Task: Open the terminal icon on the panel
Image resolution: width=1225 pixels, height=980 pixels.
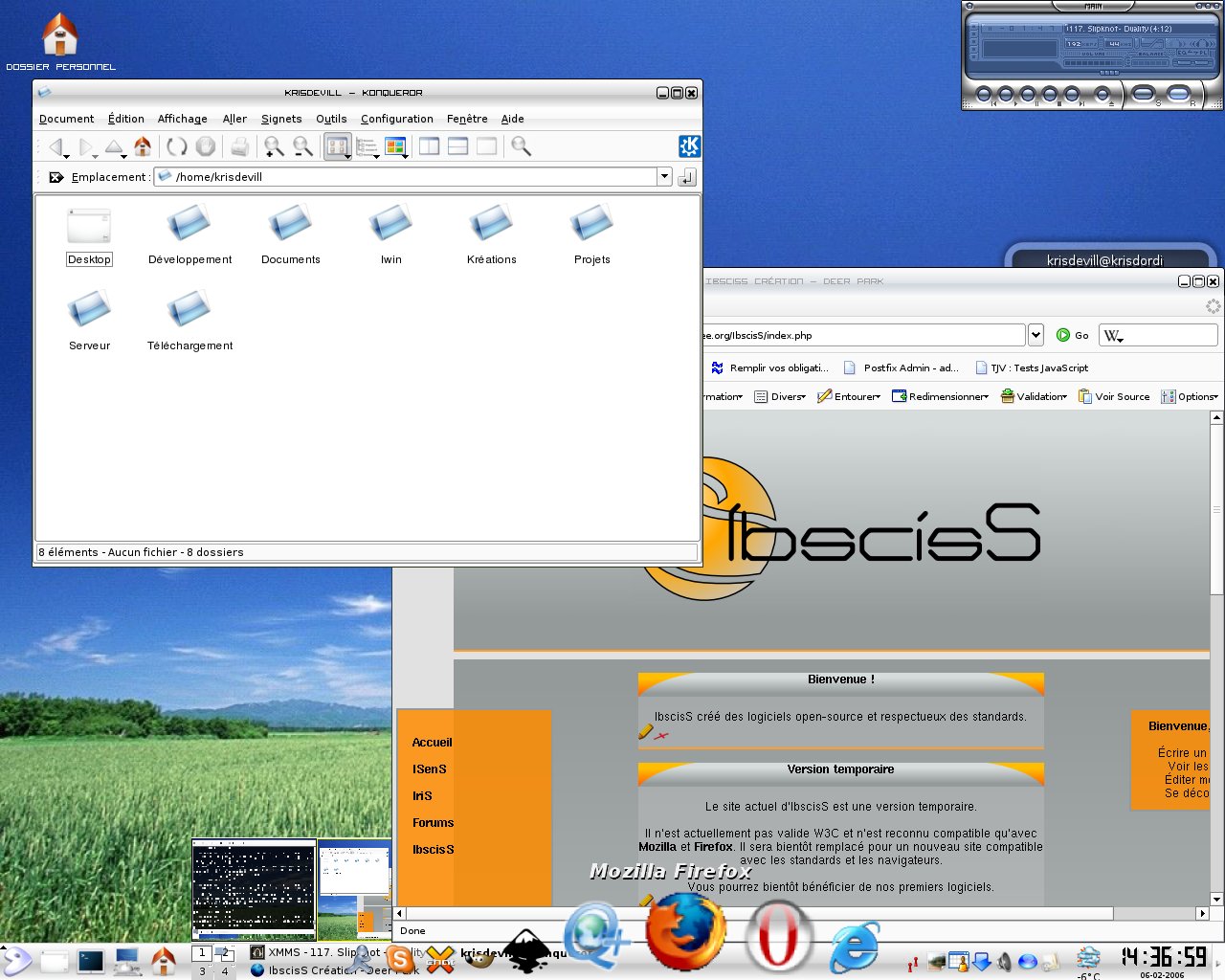Action: (x=91, y=961)
